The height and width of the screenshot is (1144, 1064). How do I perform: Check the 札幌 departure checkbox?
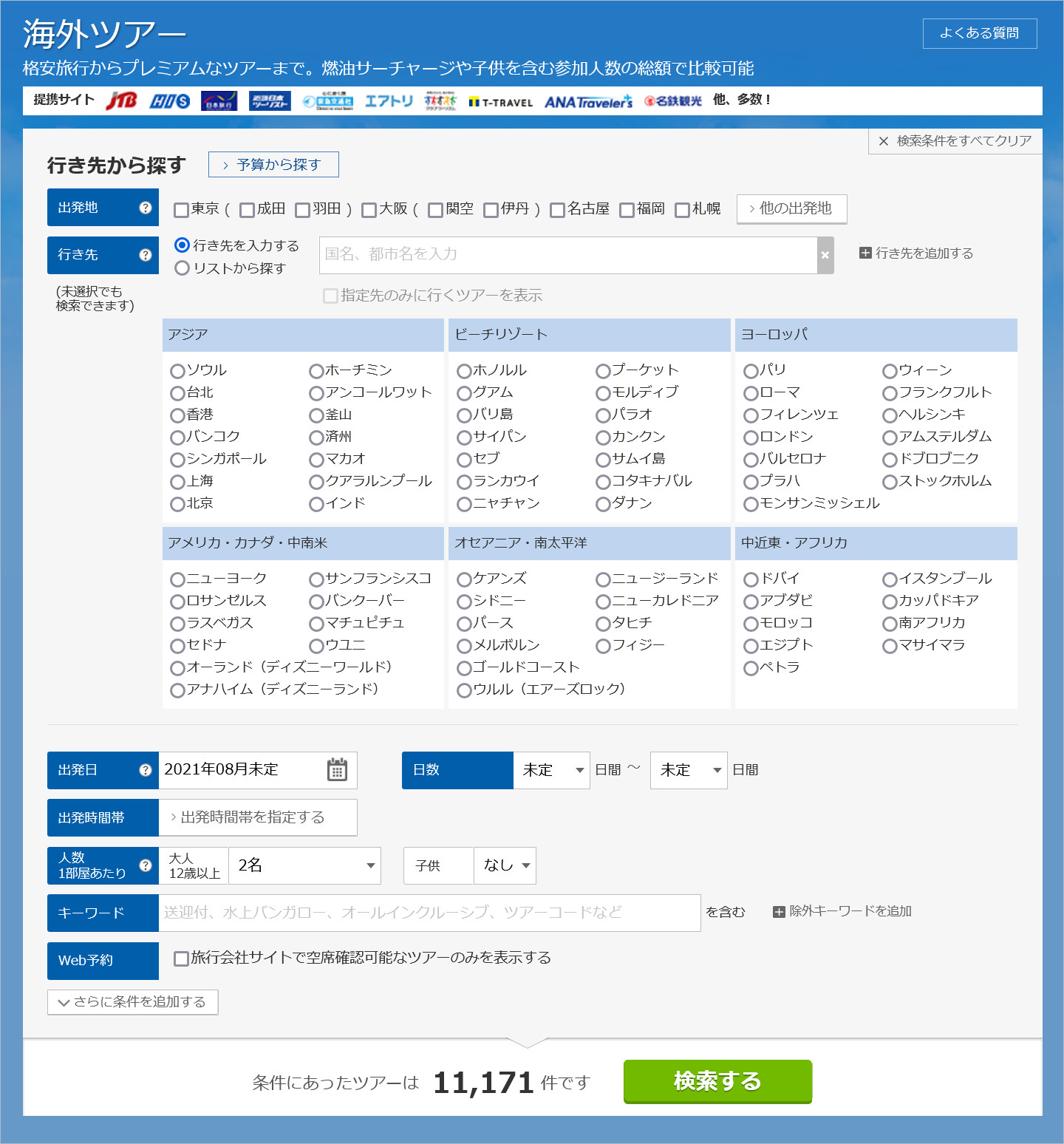[683, 210]
